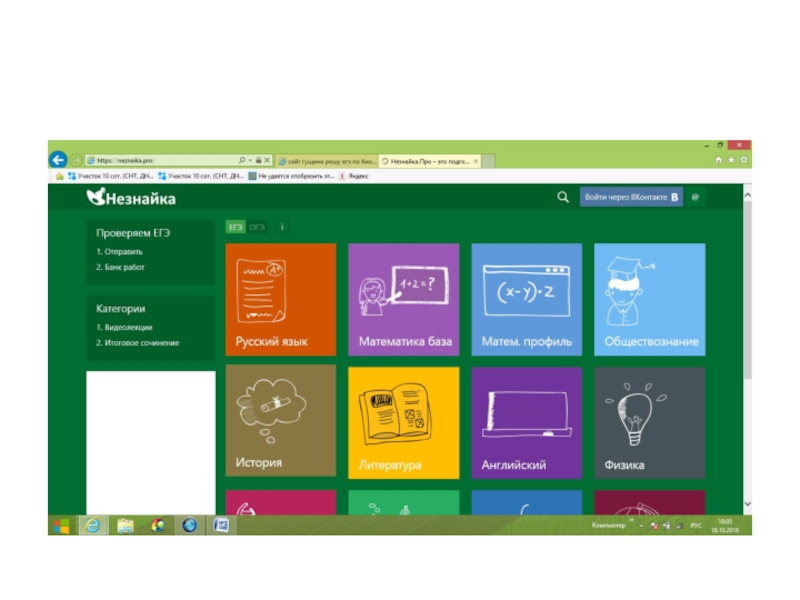Click the address bar showing neznaika.pro
Screen dimensions: 800x600
click(x=161, y=160)
